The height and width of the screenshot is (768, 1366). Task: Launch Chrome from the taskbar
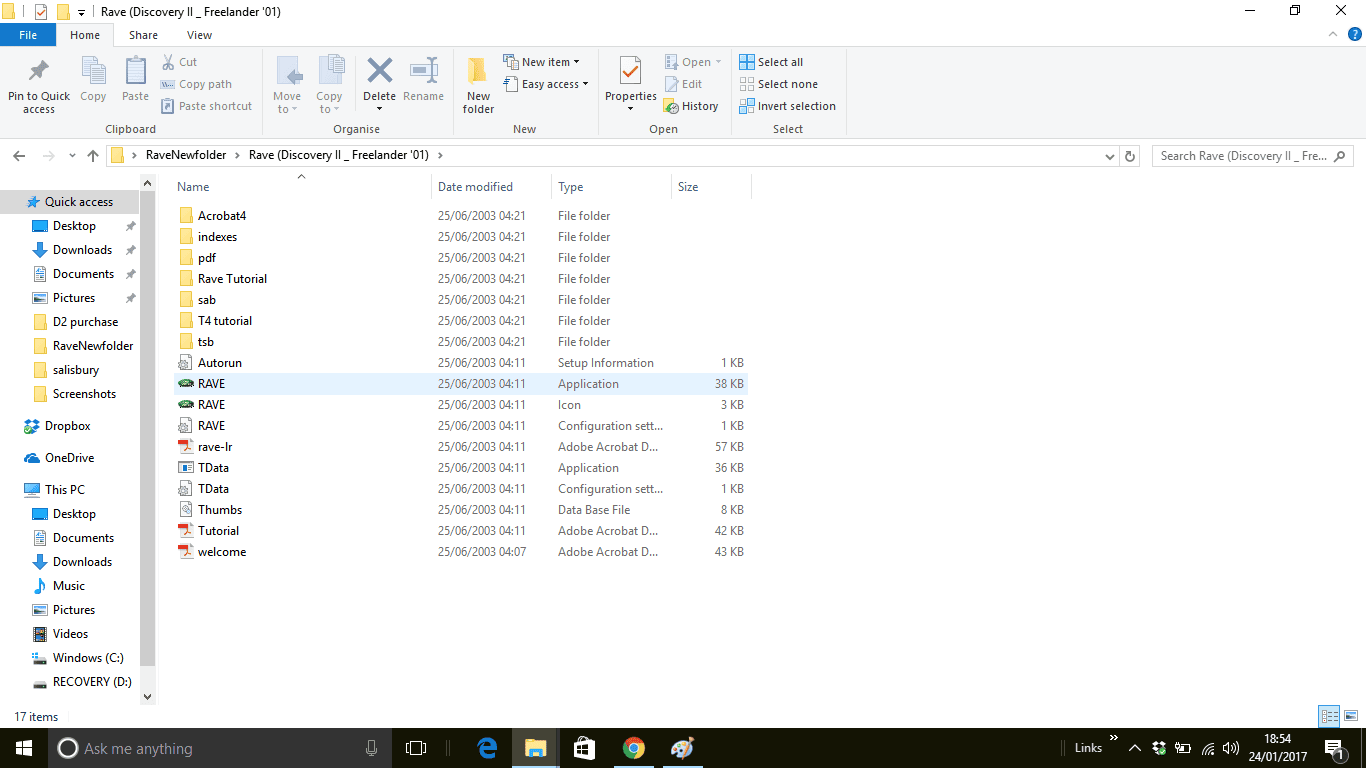tap(633, 748)
